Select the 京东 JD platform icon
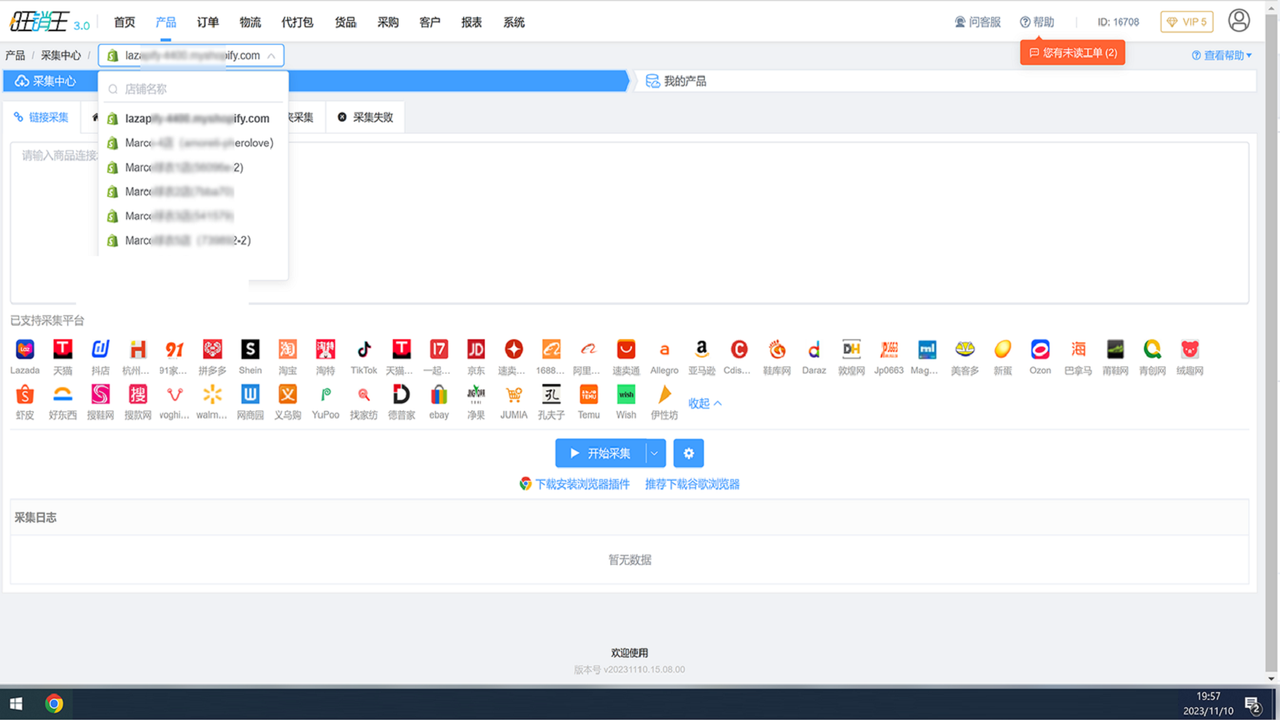The image size is (1280, 720). click(x=476, y=349)
